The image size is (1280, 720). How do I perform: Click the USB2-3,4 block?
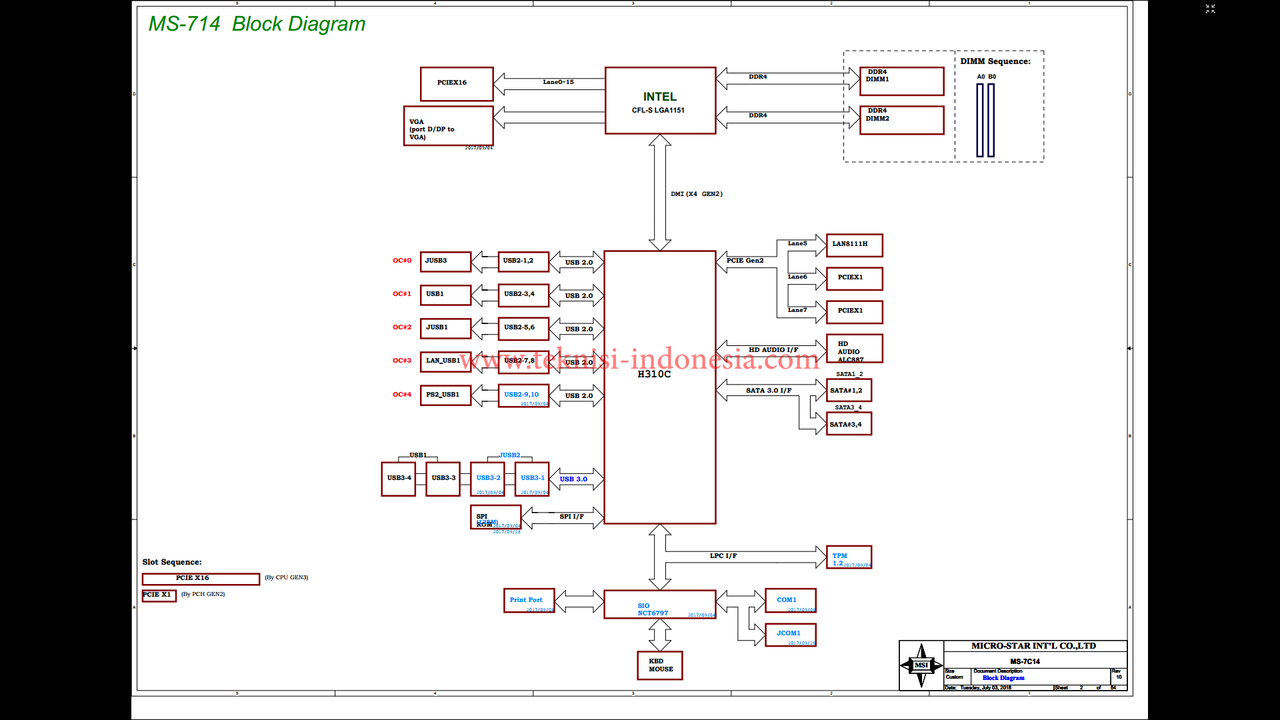[x=524, y=294]
